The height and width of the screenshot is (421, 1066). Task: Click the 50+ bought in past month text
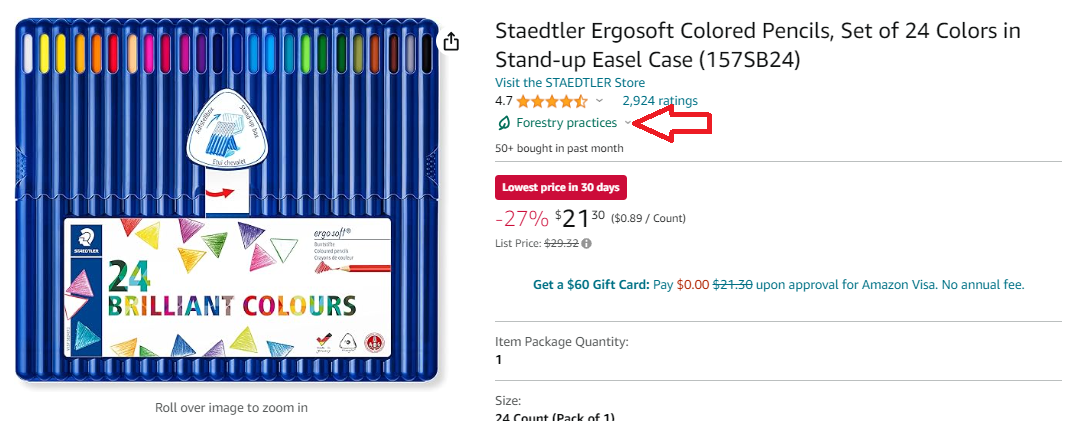point(559,148)
